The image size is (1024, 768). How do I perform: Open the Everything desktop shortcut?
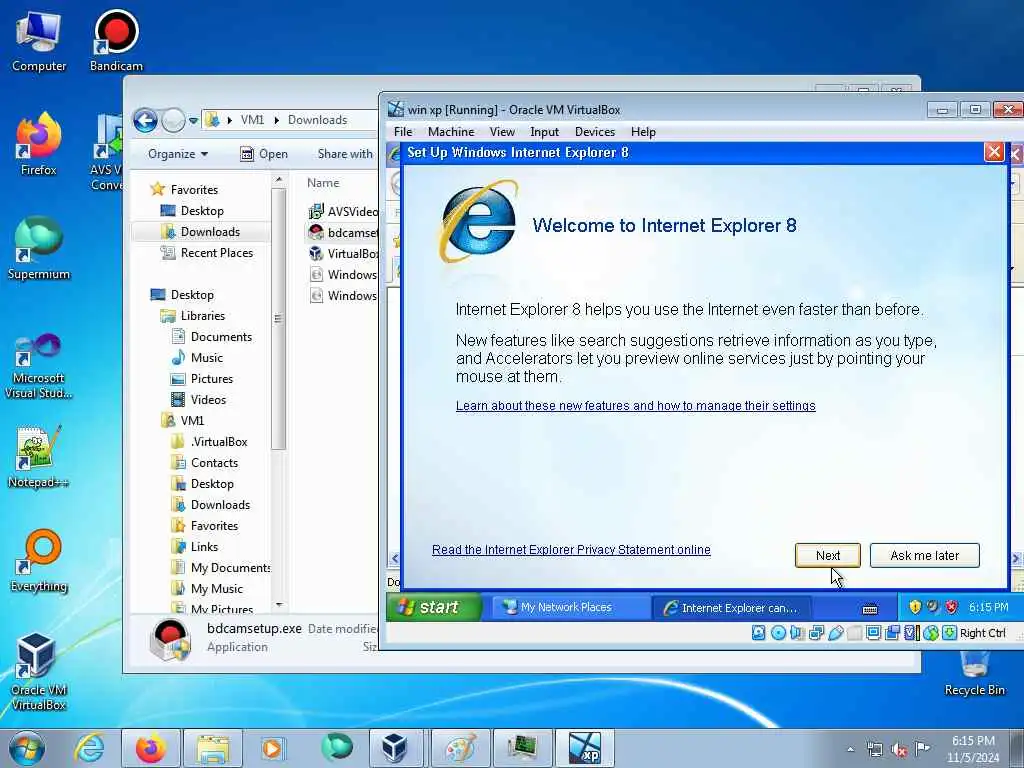(x=39, y=560)
